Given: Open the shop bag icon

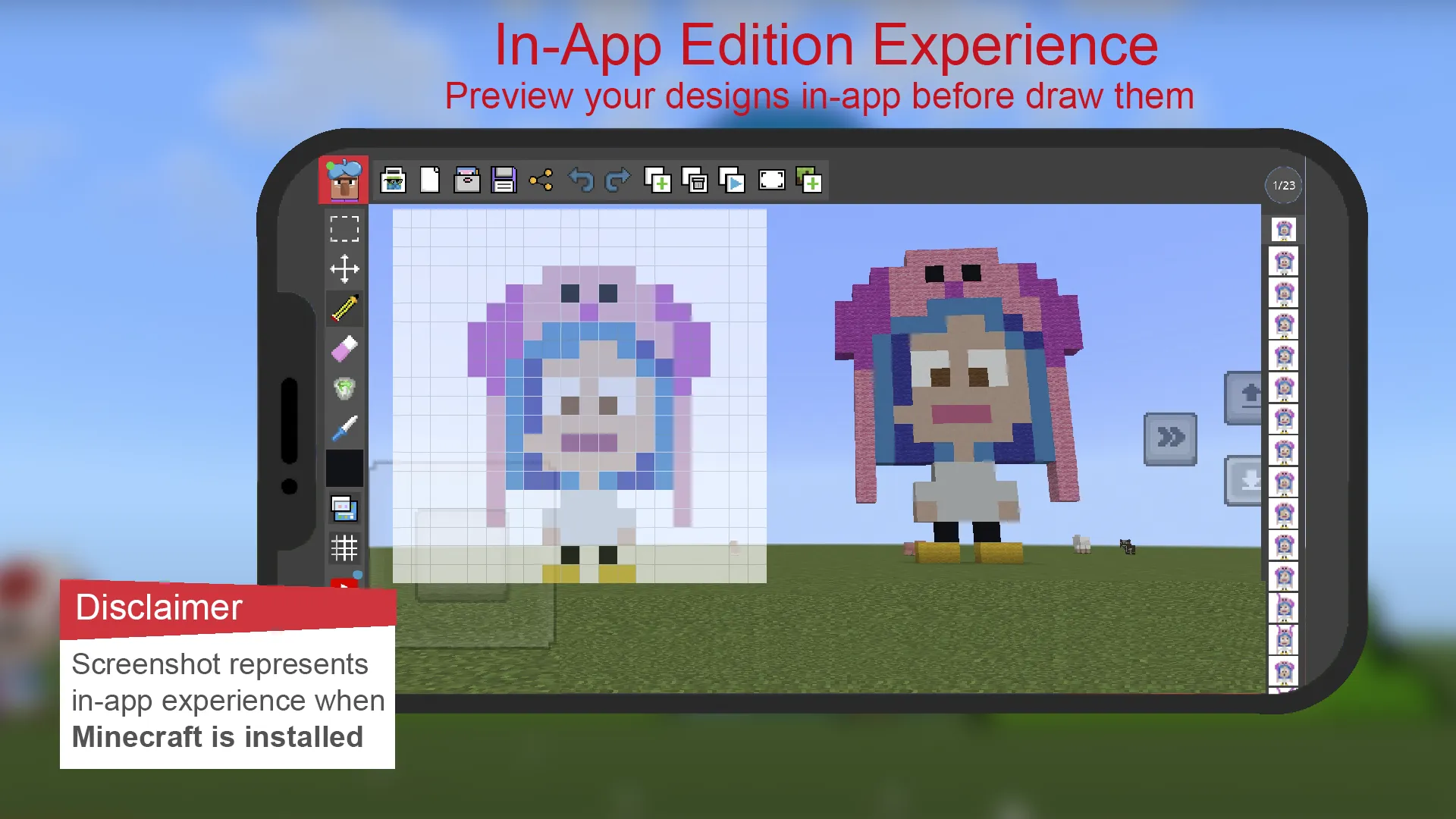Looking at the screenshot, I should tap(393, 180).
